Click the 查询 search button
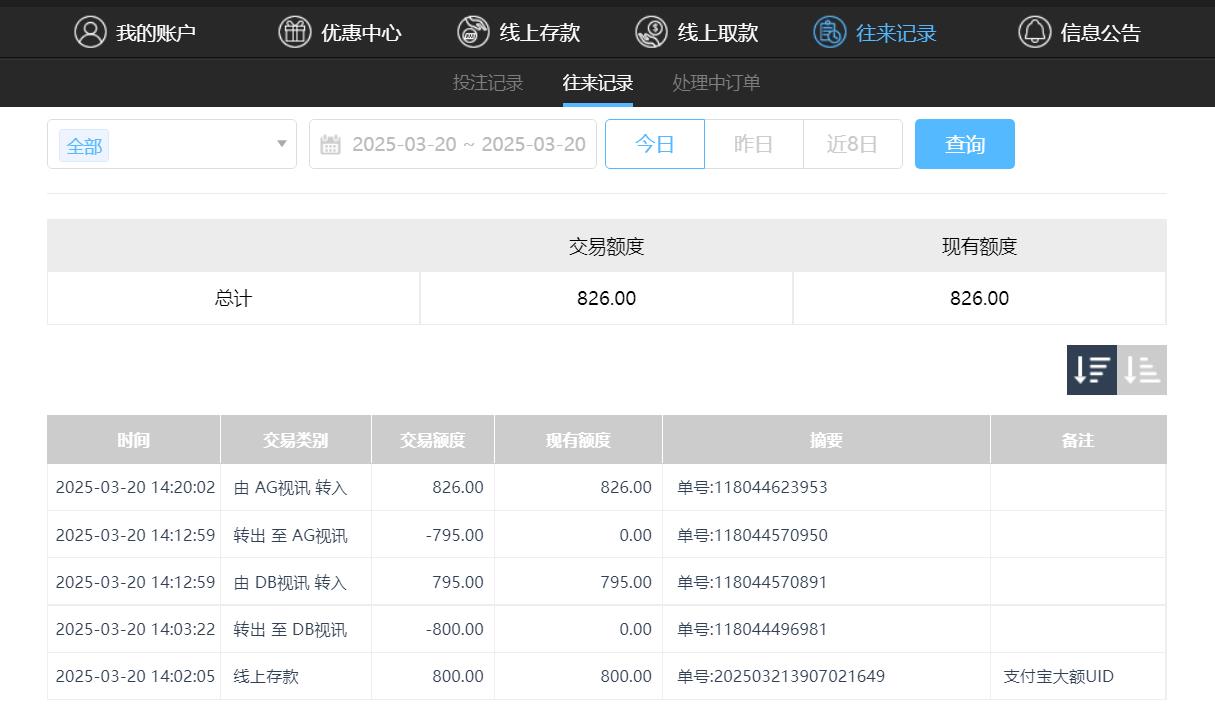 [x=964, y=143]
